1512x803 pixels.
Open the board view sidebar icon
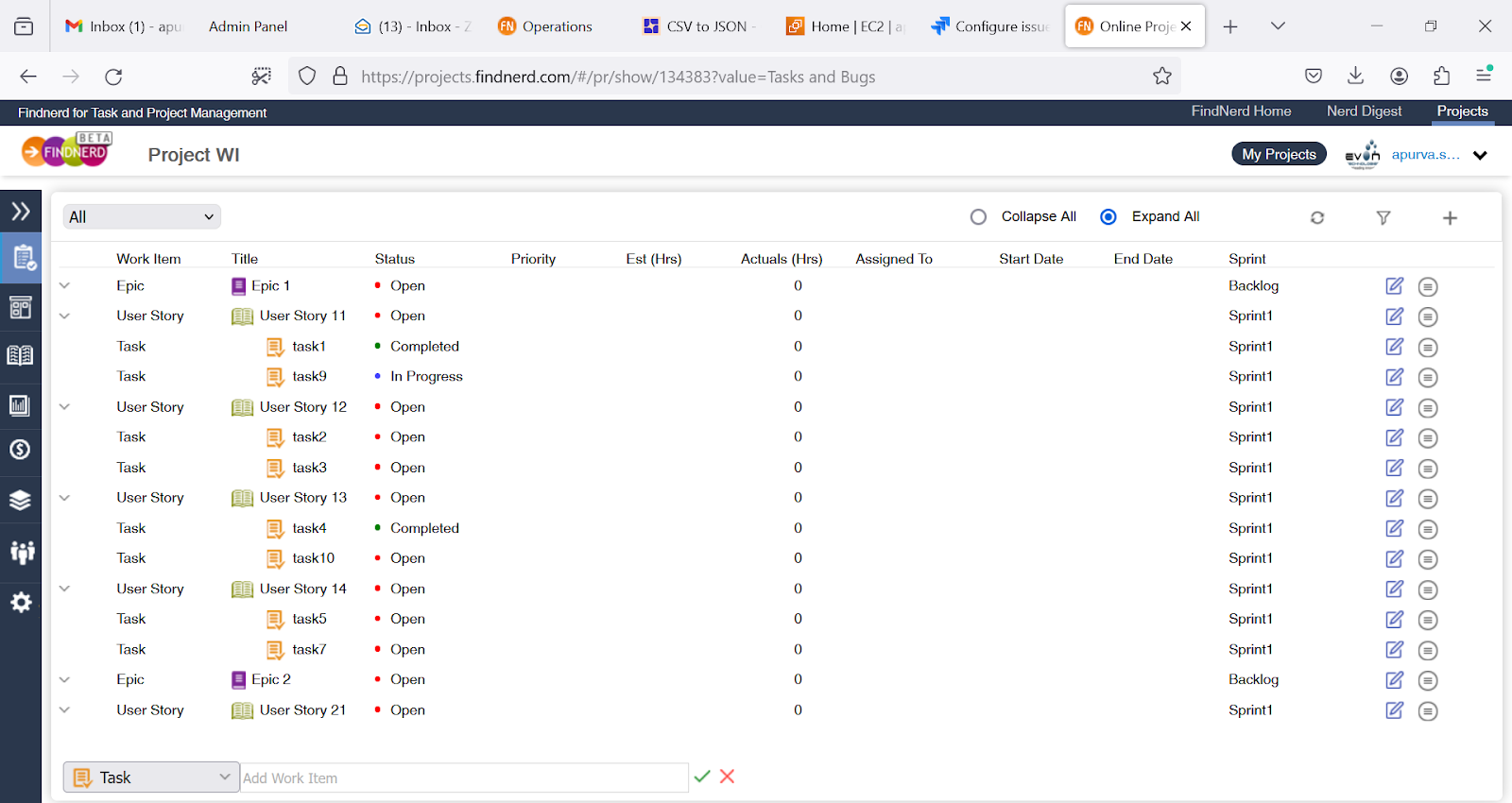(x=21, y=307)
